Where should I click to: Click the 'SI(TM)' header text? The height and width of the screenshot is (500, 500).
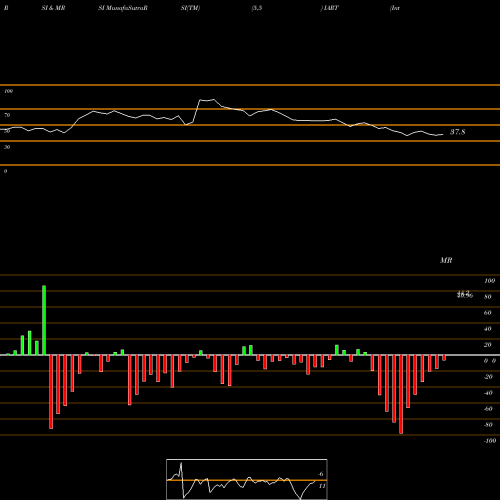pyautogui.click(x=190, y=8)
